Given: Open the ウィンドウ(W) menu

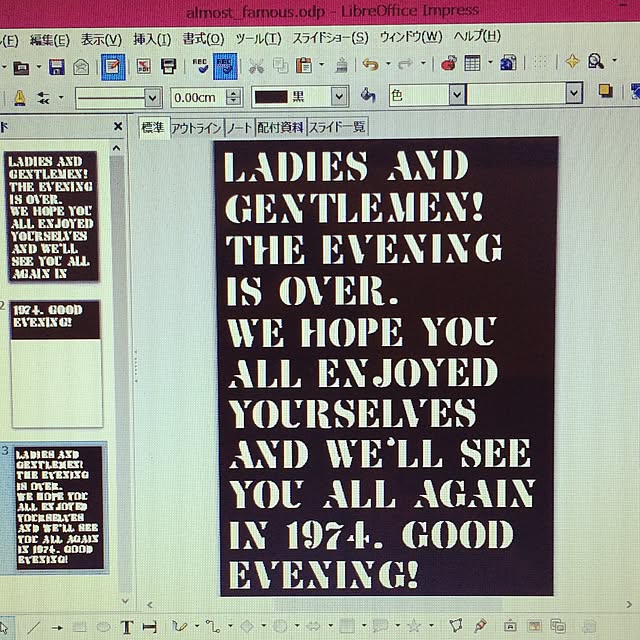Looking at the screenshot, I should click(411, 37).
